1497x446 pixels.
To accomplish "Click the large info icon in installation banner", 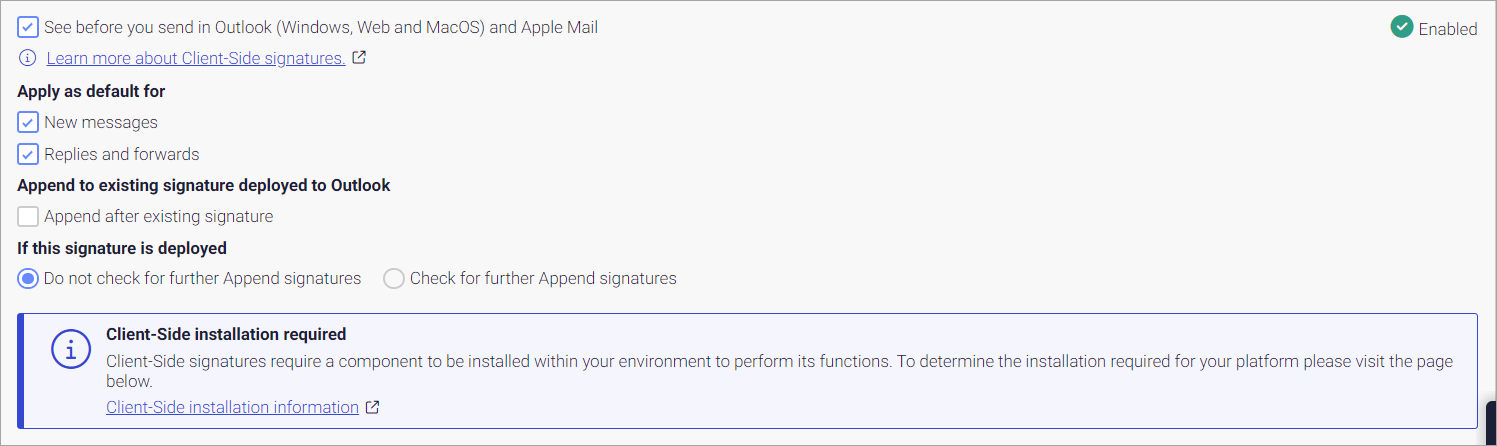I will (70, 350).
